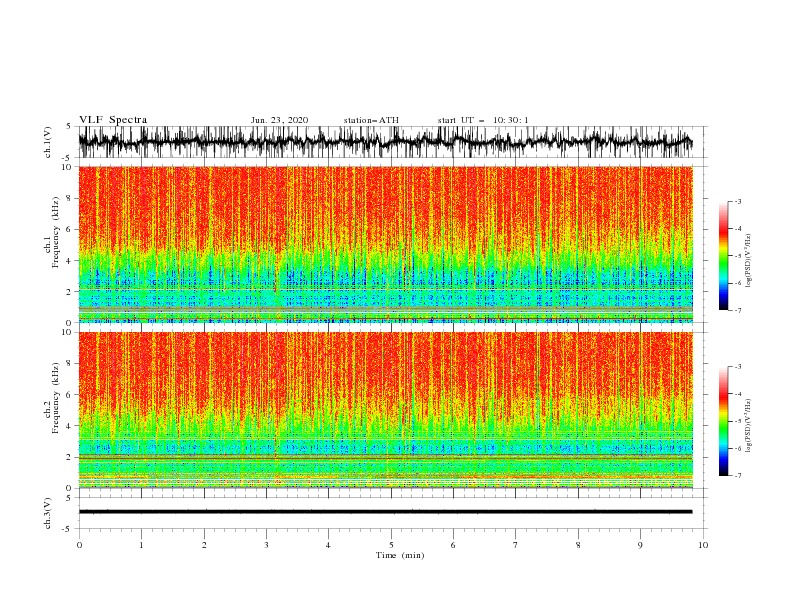Click the ch.1 color bar unit label log(PSD)
The width and height of the screenshot is (792, 612).
point(748,261)
